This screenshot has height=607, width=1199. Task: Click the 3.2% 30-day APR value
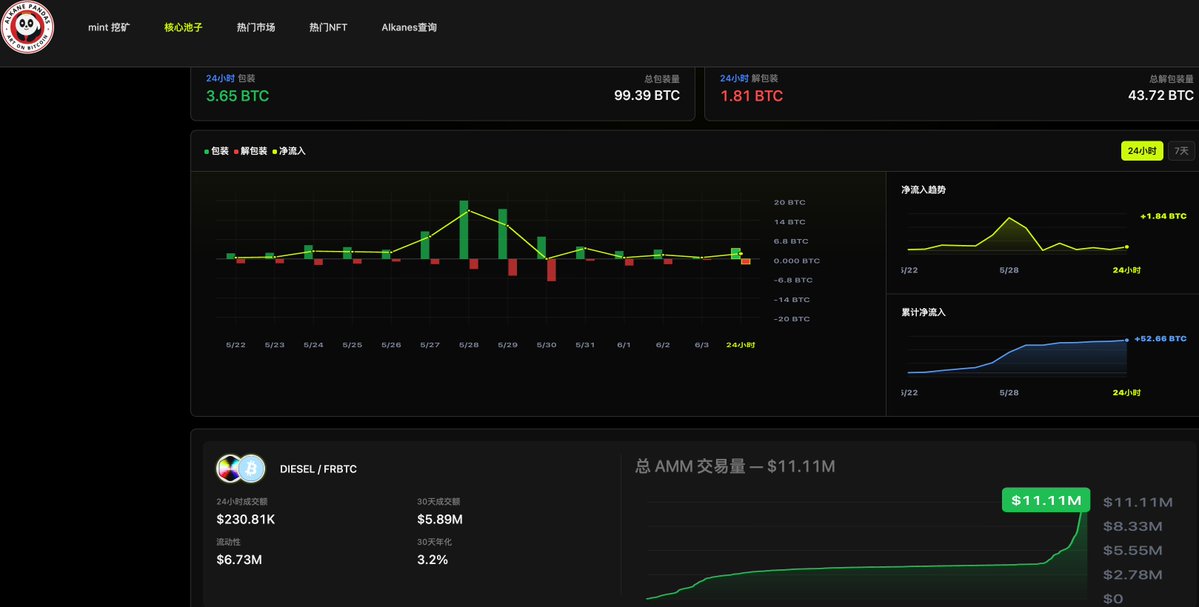pos(433,560)
